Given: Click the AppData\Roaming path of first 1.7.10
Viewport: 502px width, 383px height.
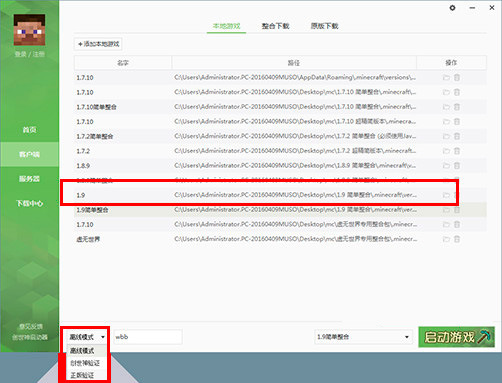Looking at the screenshot, I should [x=295, y=77].
